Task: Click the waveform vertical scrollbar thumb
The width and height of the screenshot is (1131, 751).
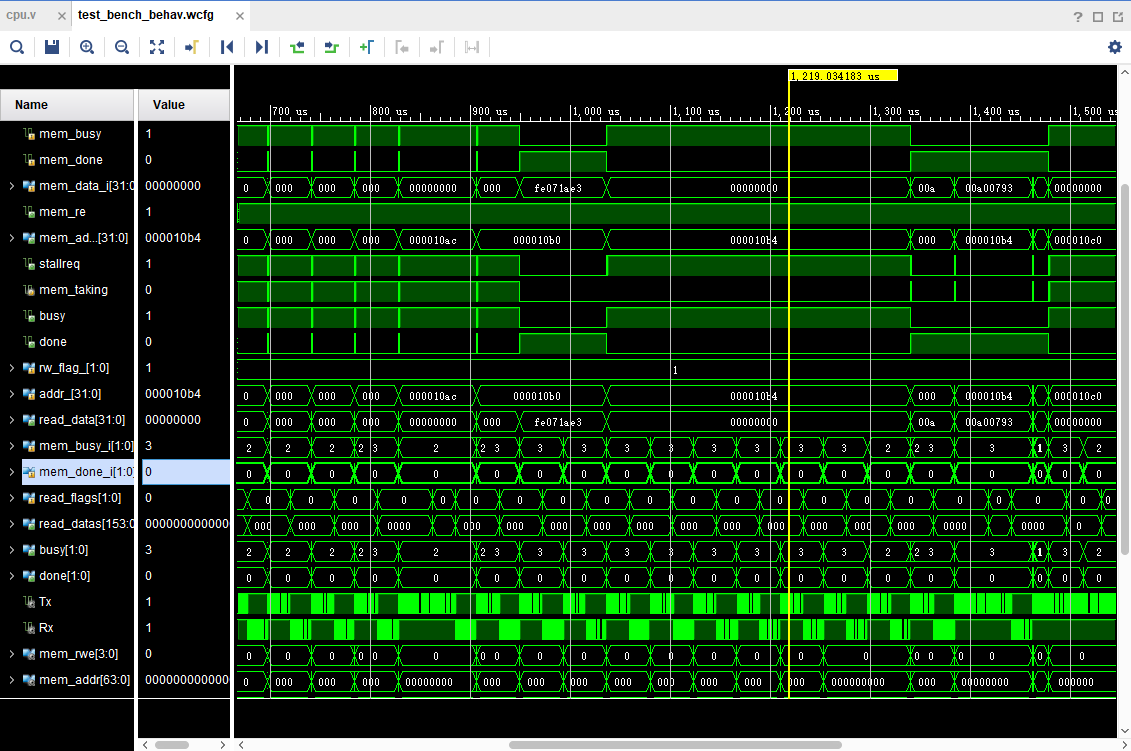Action: tap(1125, 369)
